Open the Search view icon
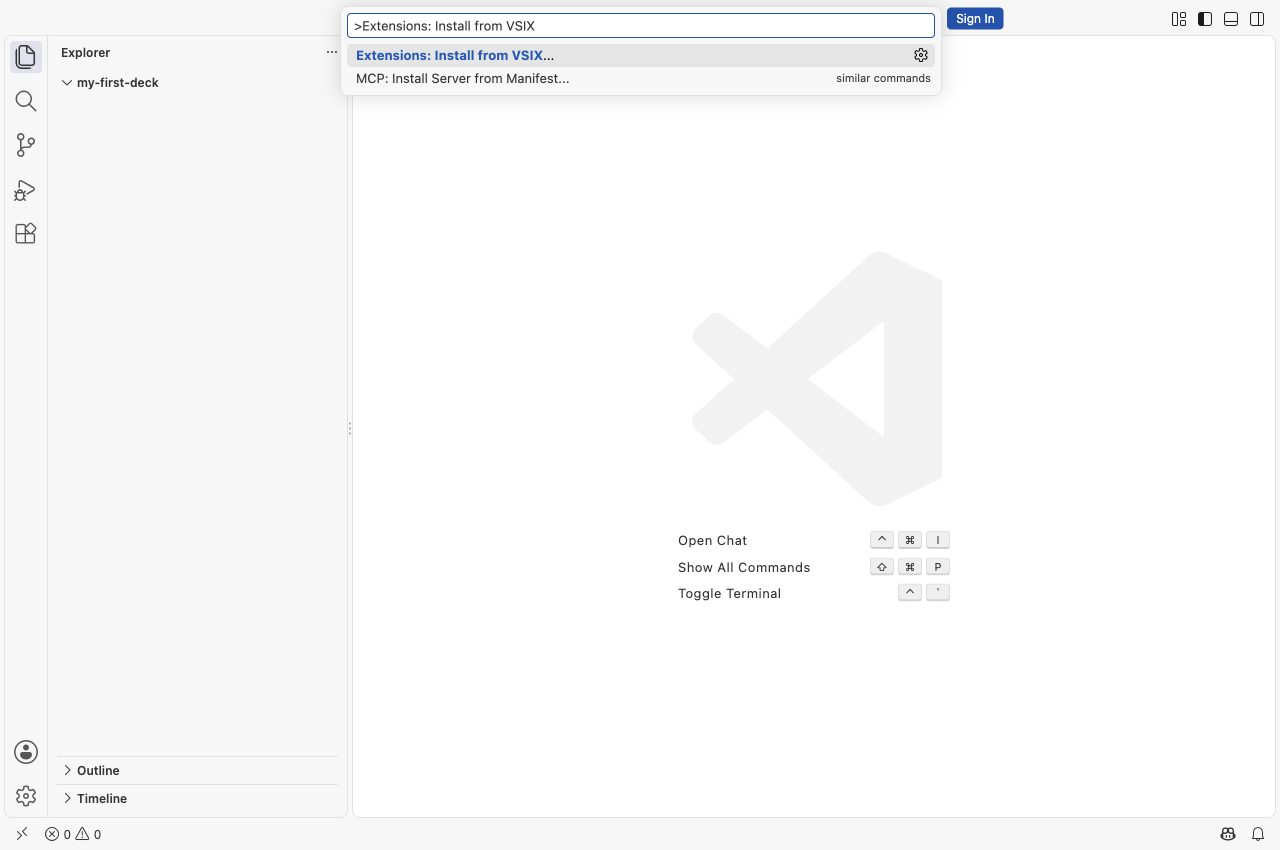 tap(26, 101)
